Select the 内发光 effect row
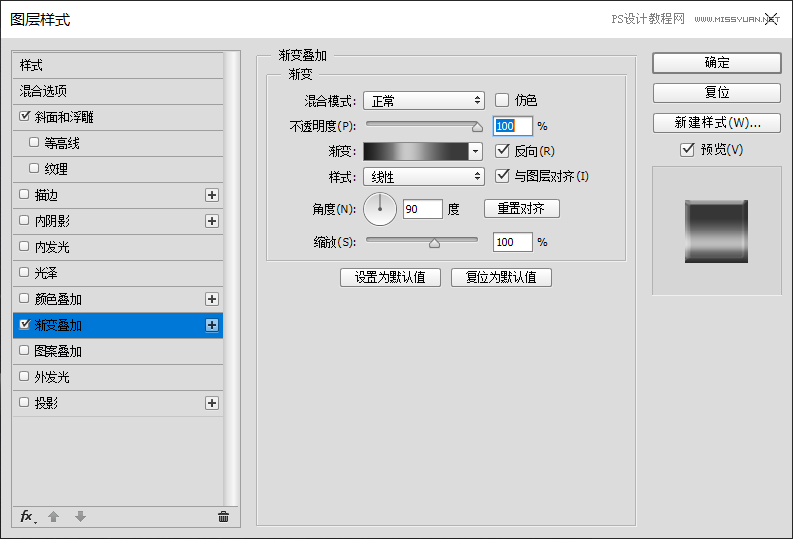 118,247
